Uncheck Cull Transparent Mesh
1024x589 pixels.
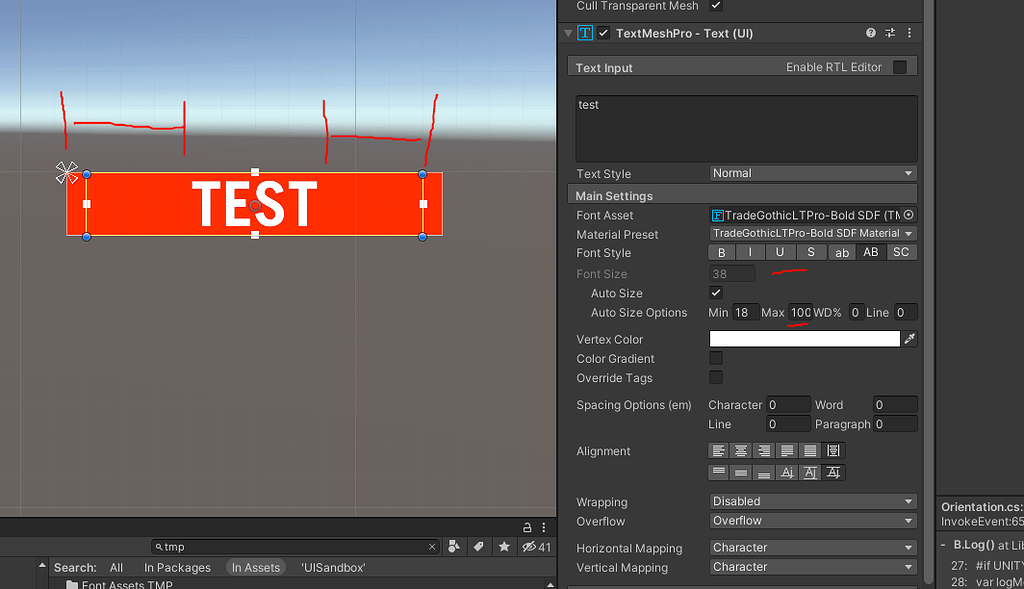pos(715,6)
